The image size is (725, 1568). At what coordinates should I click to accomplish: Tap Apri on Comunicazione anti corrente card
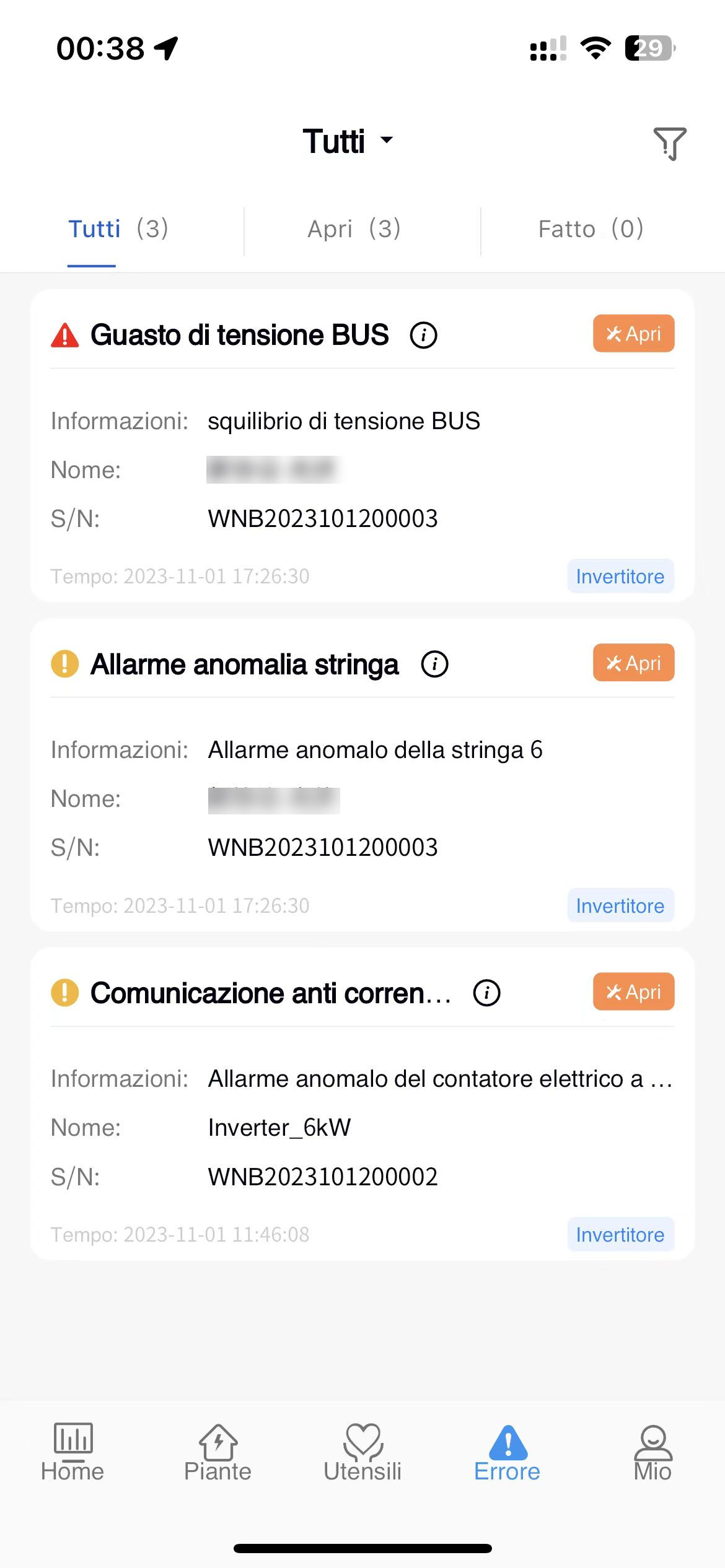click(x=633, y=991)
